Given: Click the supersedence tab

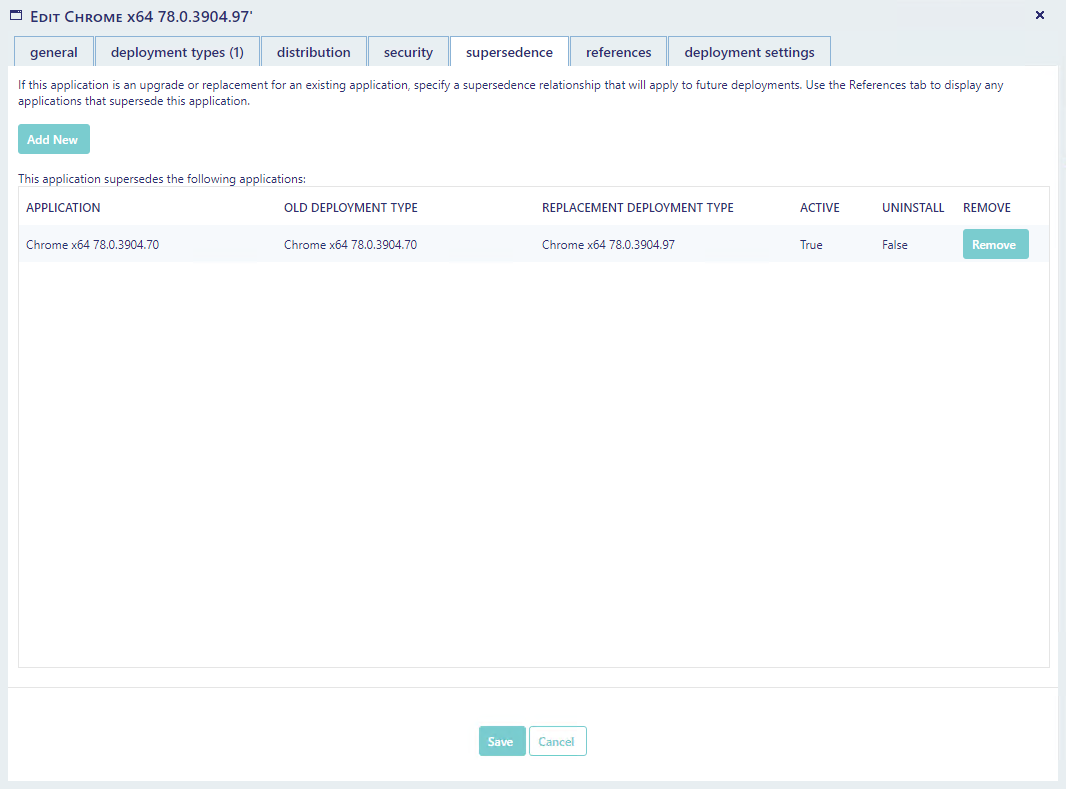Looking at the screenshot, I should pos(509,52).
